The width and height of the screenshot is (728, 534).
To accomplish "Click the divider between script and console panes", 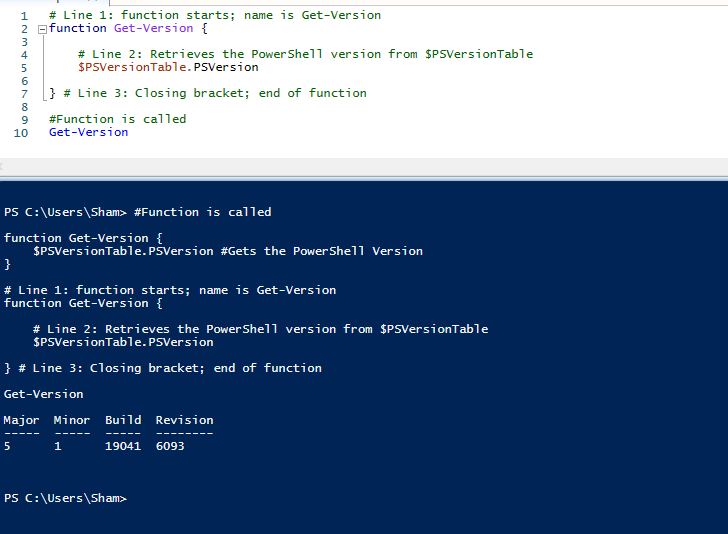I will coord(364,178).
